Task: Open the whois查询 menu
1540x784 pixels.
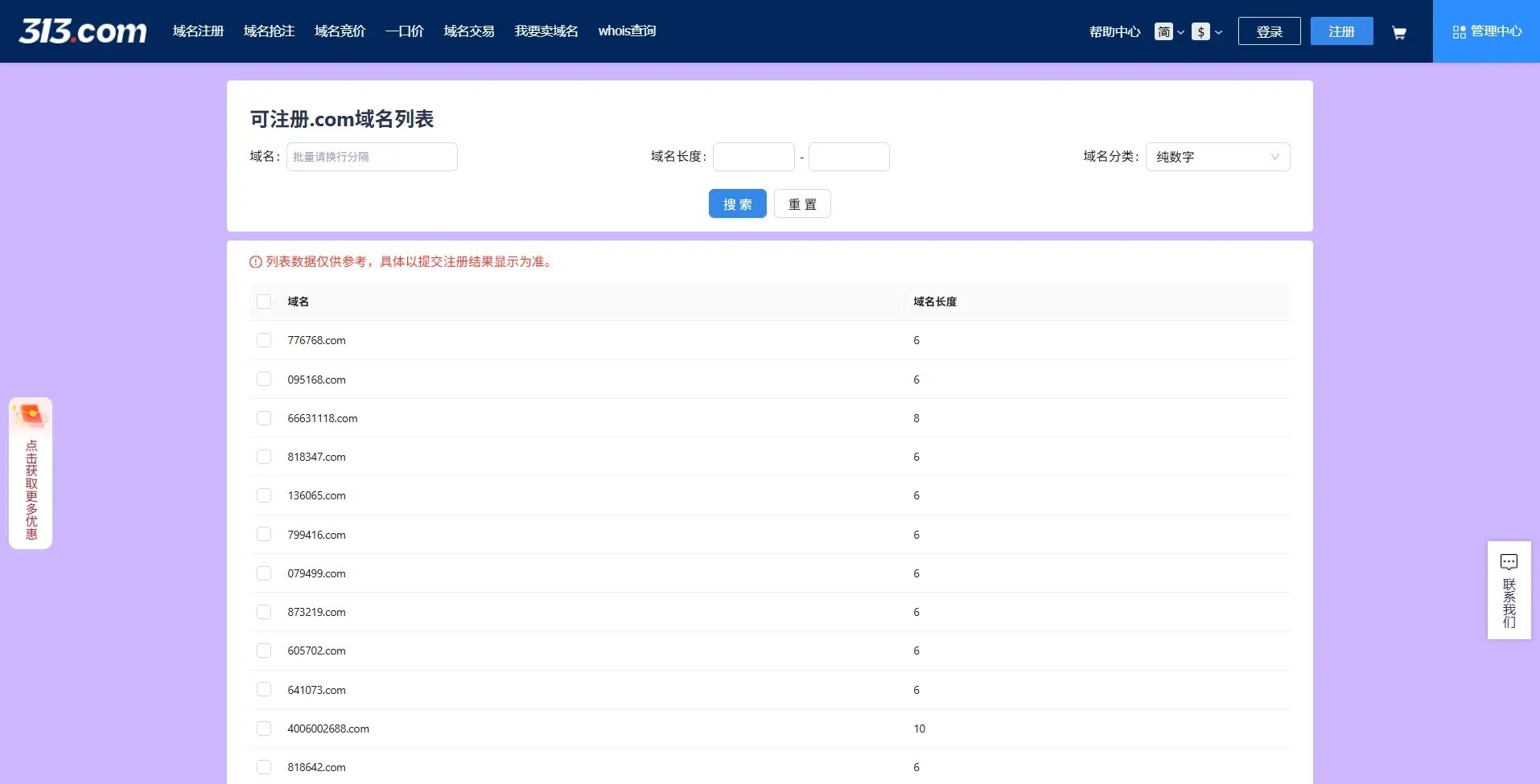Action: [x=627, y=31]
